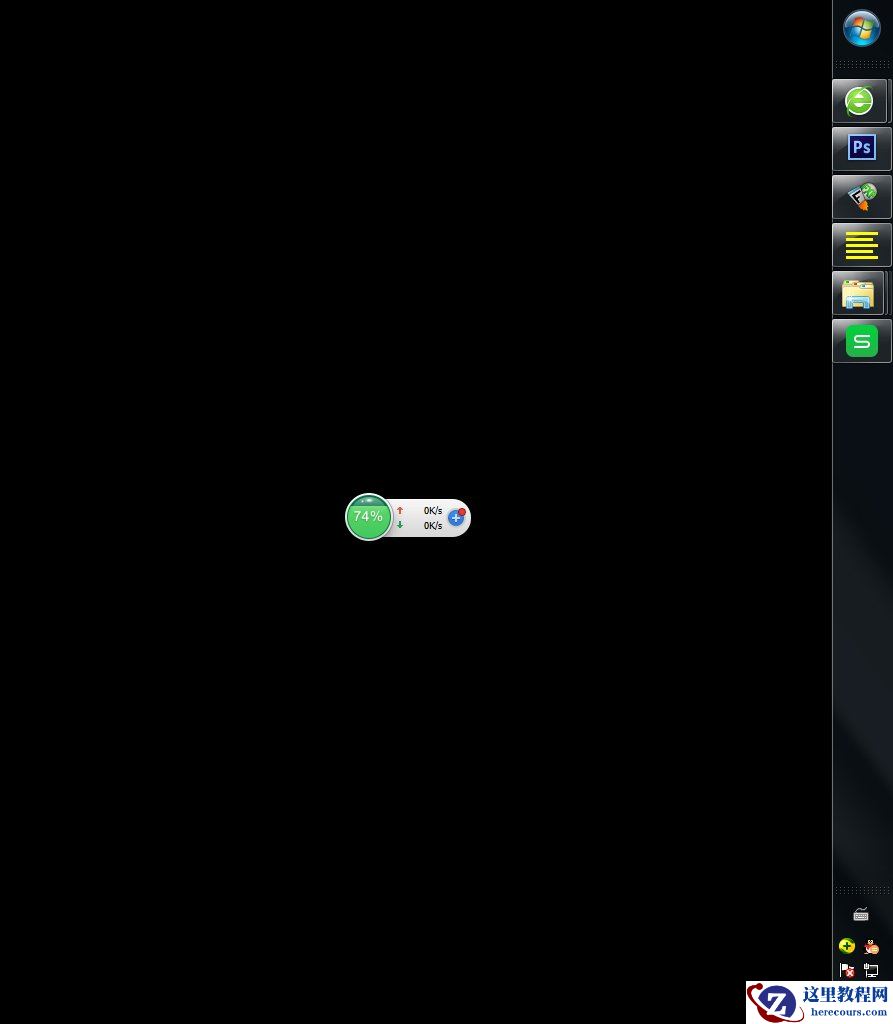Click the 360 green plus tray icon
Image resolution: width=893 pixels, height=1024 pixels.
point(847,946)
